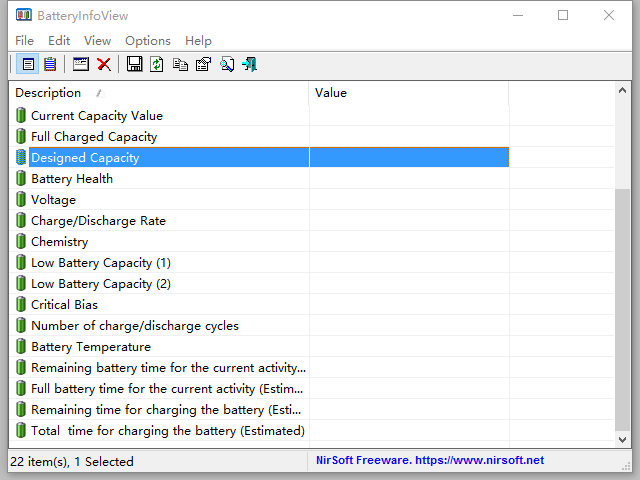
Task: Open the View menu
Action: point(97,41)
